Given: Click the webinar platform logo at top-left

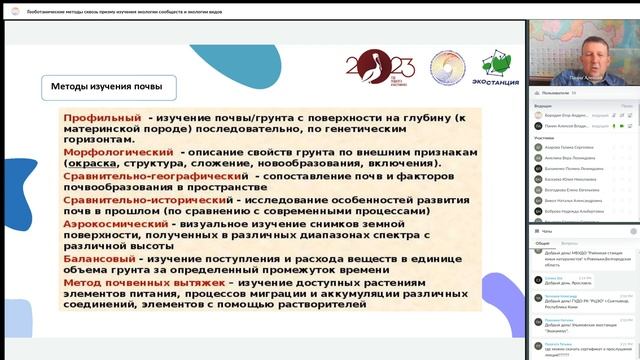Looking at the screenshot, I should (15, 11).
